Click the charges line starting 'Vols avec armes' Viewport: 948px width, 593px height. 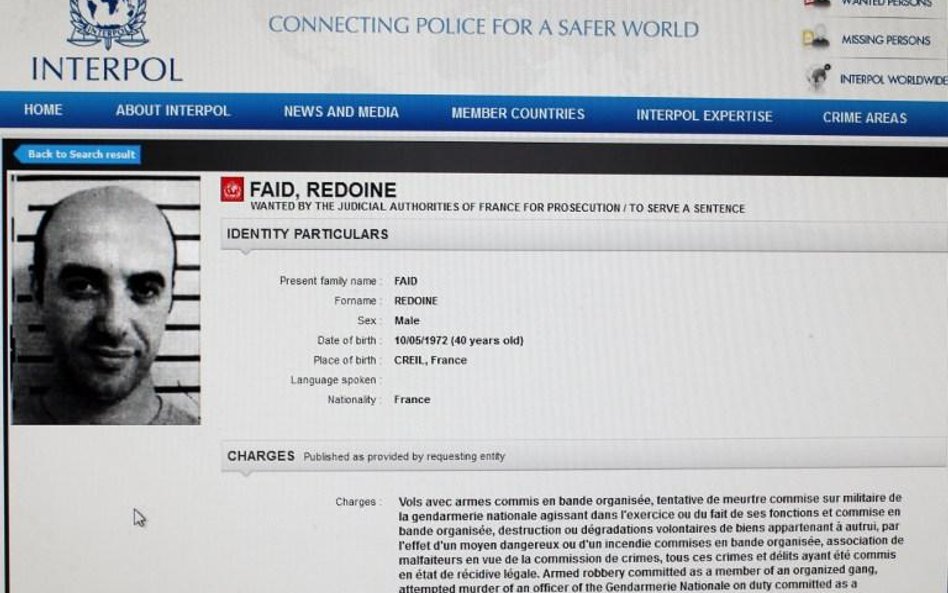pyautogui.click(x=650, y=500)
